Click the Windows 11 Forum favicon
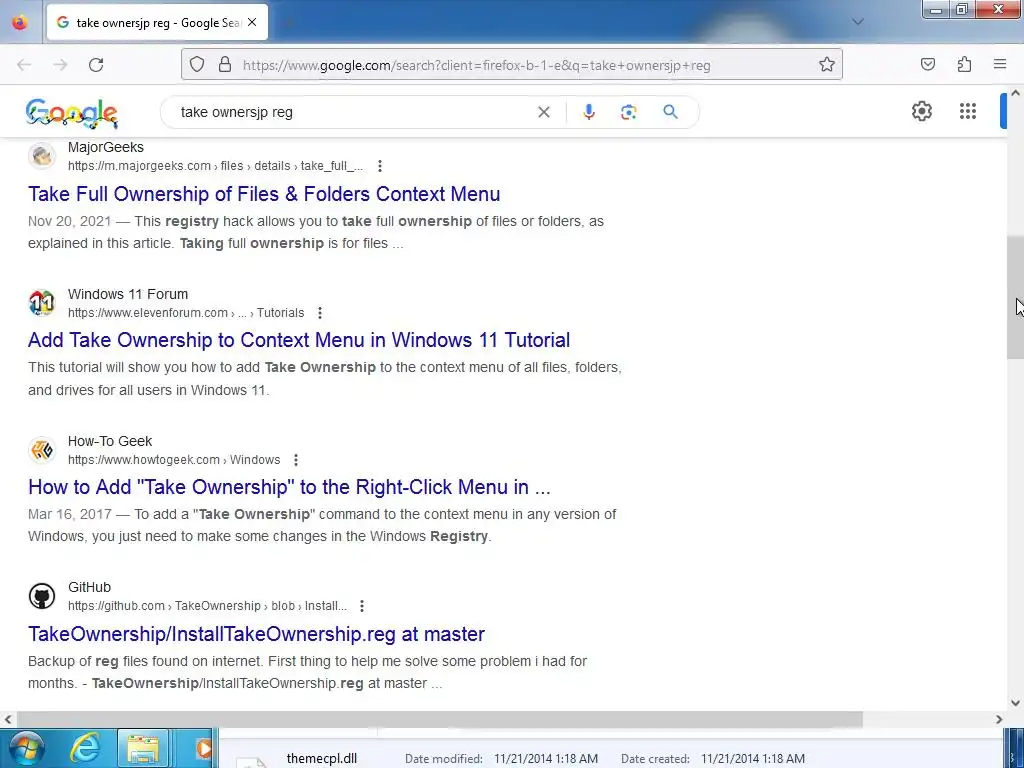 pyautogui.click(x=42, y=303)
